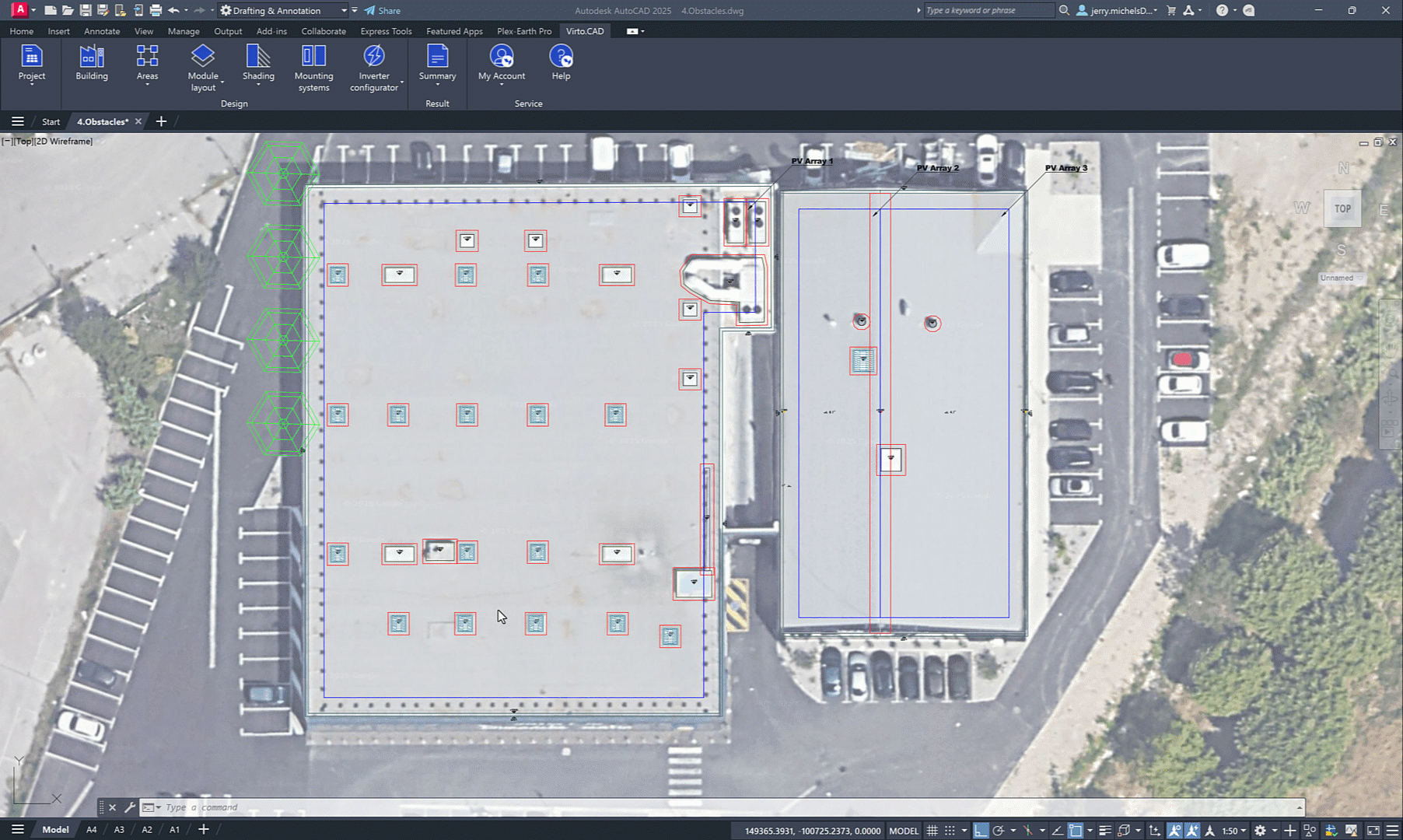Undo the last action
The width and height of the screenshot is (1403, 840).
(173, 10)
